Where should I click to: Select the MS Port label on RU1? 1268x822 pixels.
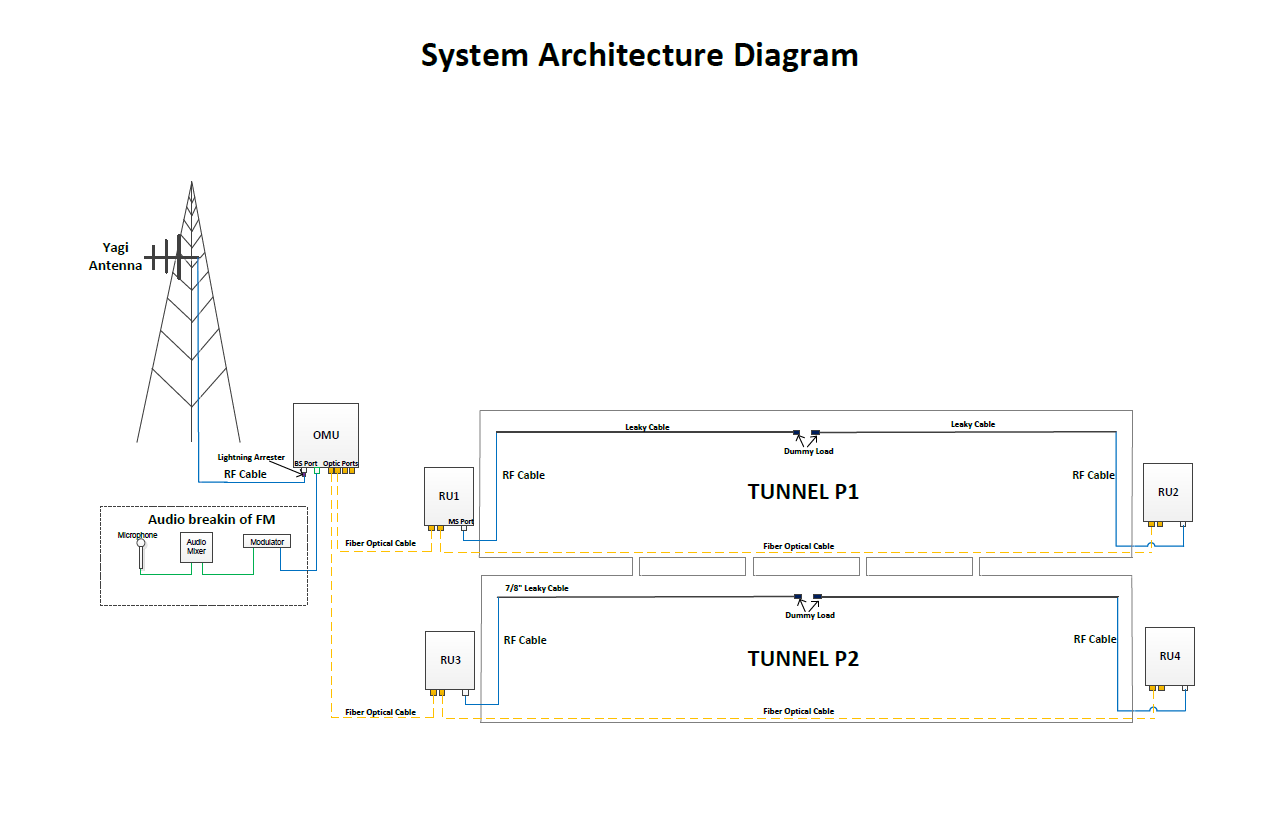point(461,521)
